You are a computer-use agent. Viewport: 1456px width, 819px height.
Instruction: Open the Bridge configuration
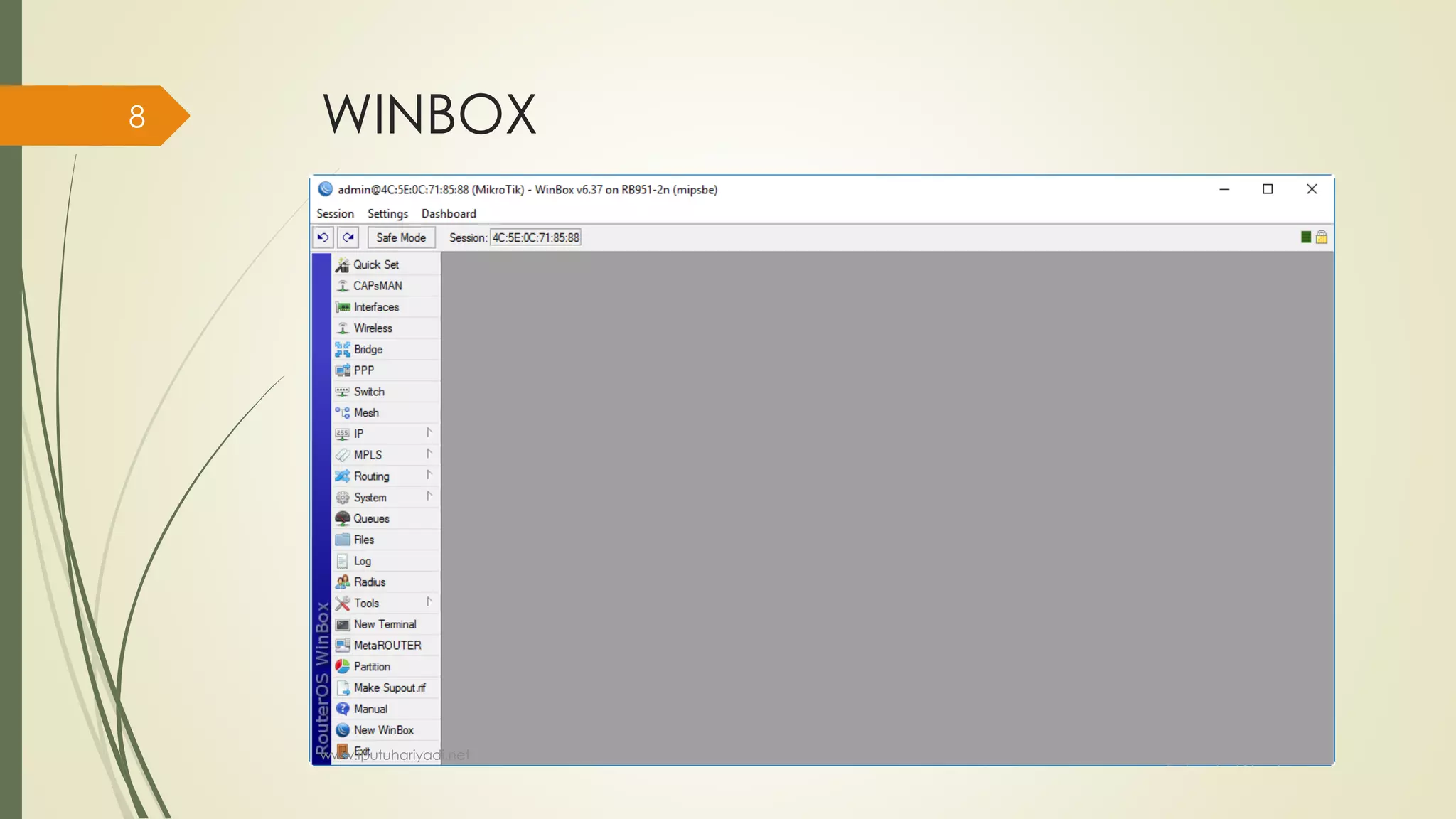click(x=386, y=349)
